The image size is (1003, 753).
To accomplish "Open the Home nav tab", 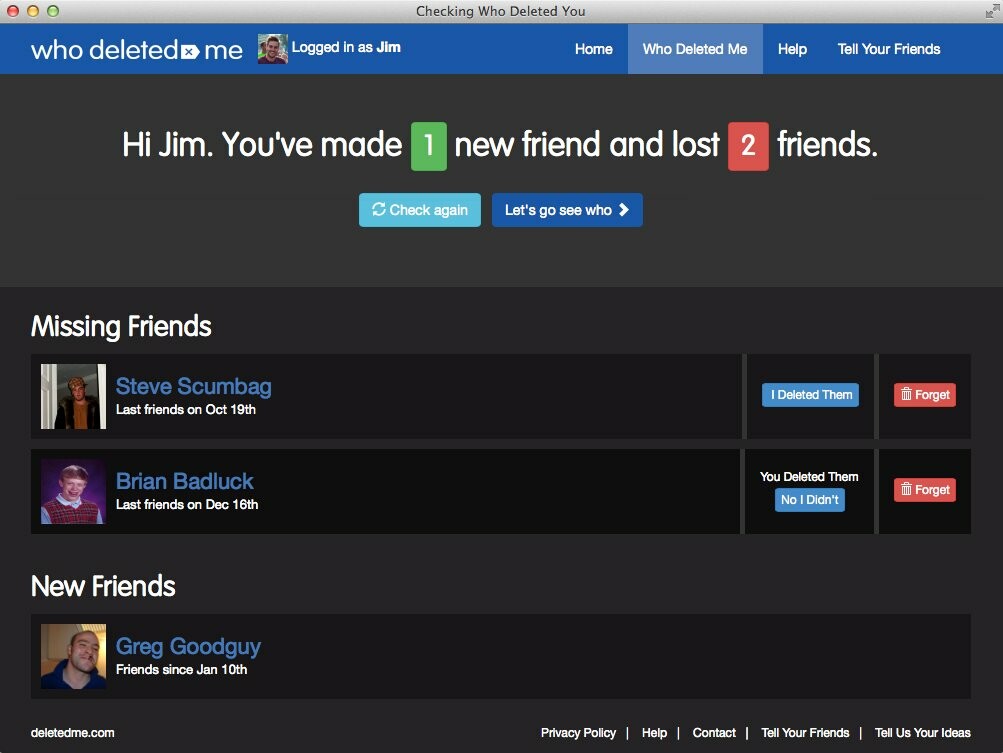I will coord(593,49).
